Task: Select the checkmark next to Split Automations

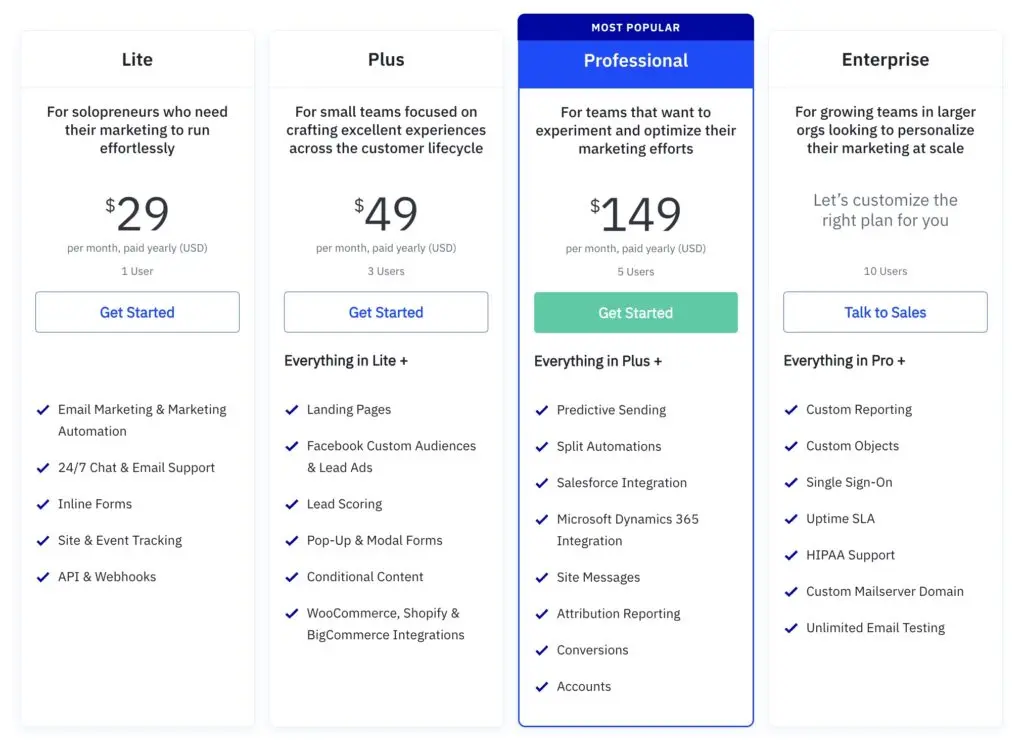Action: [541, 446]
